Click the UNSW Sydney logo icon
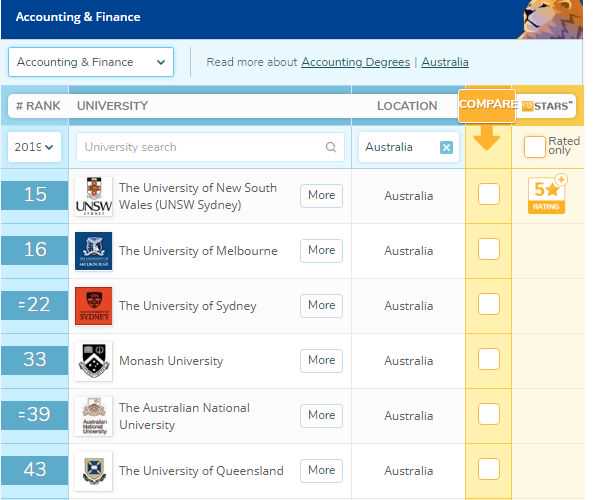The height and width of the screenshot is (500, 605). [x=94, y=196]
